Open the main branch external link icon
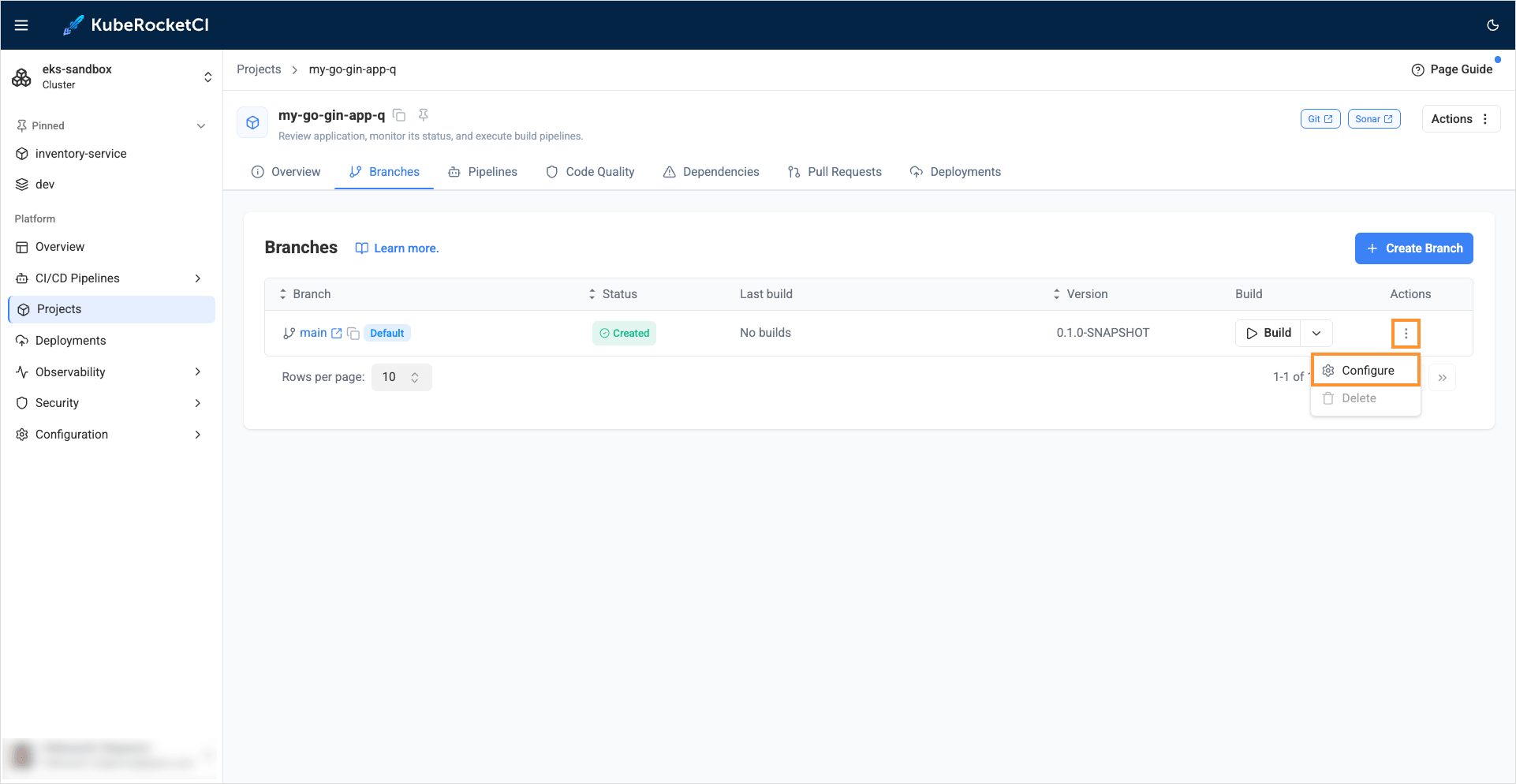The width and height of the screenshot is (1516, 784). pyautogui.click(x=337, y=334)
